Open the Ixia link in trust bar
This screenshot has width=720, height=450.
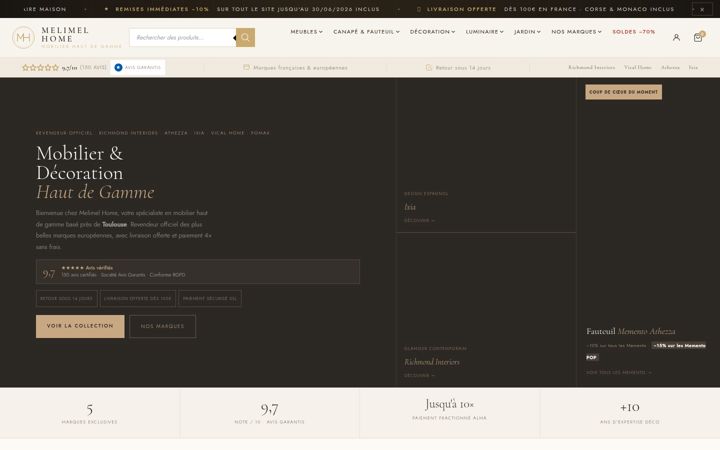click(693, 68)
